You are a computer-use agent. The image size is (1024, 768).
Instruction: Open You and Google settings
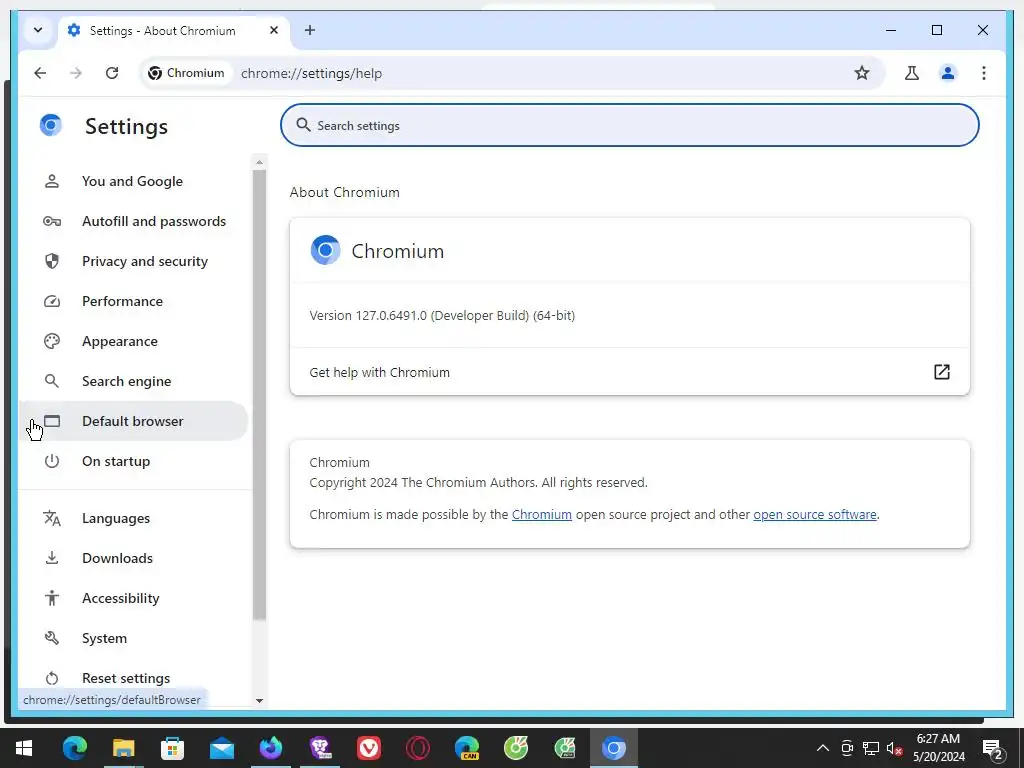[x=133, y=182]
